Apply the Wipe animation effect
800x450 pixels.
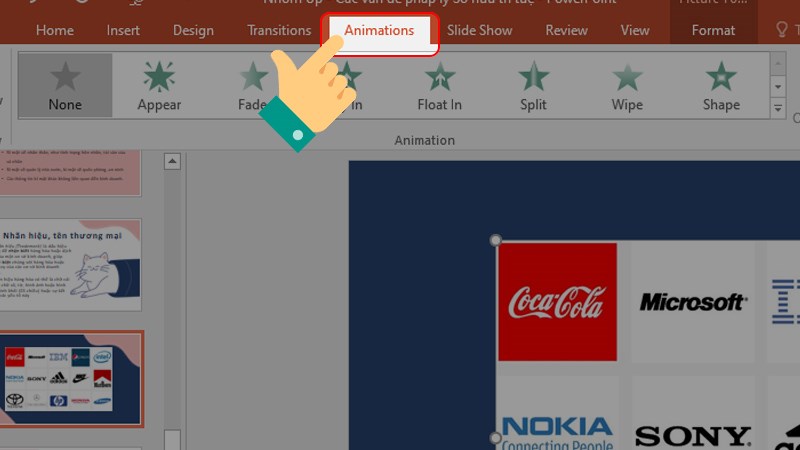point(627,85)
